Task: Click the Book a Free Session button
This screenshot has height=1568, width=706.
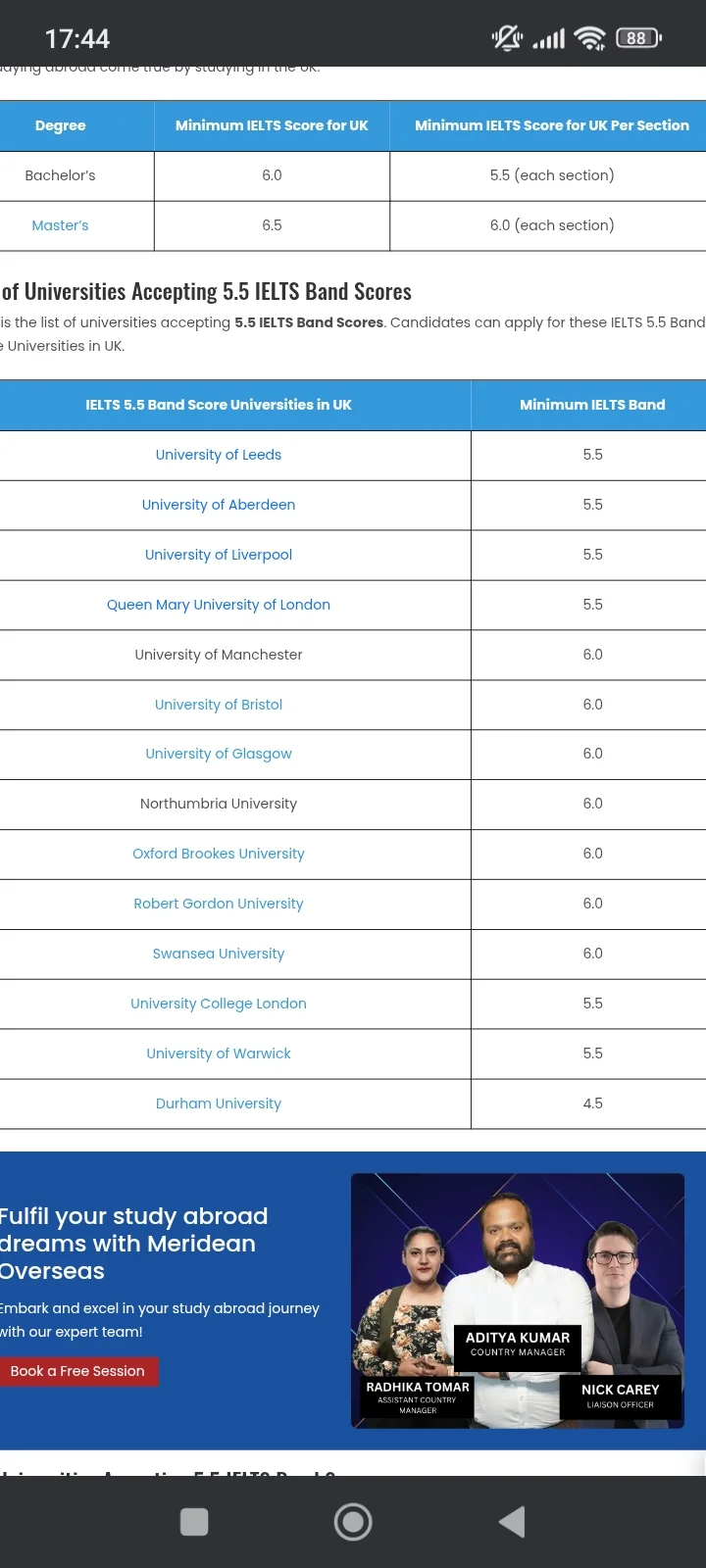Action: pos(77,1371)
